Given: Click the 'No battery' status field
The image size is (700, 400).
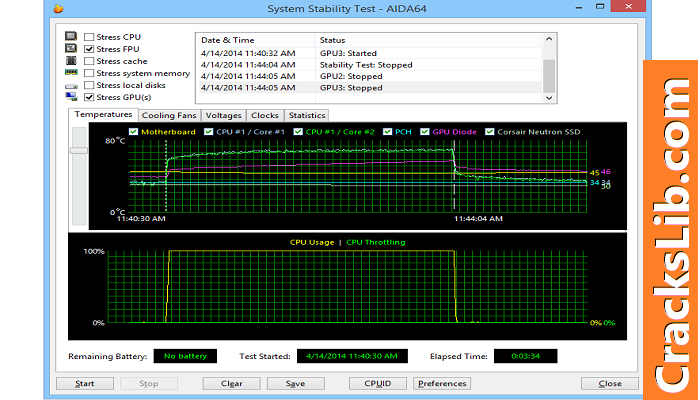Looking at the screenshot, I should coord(185,356).
